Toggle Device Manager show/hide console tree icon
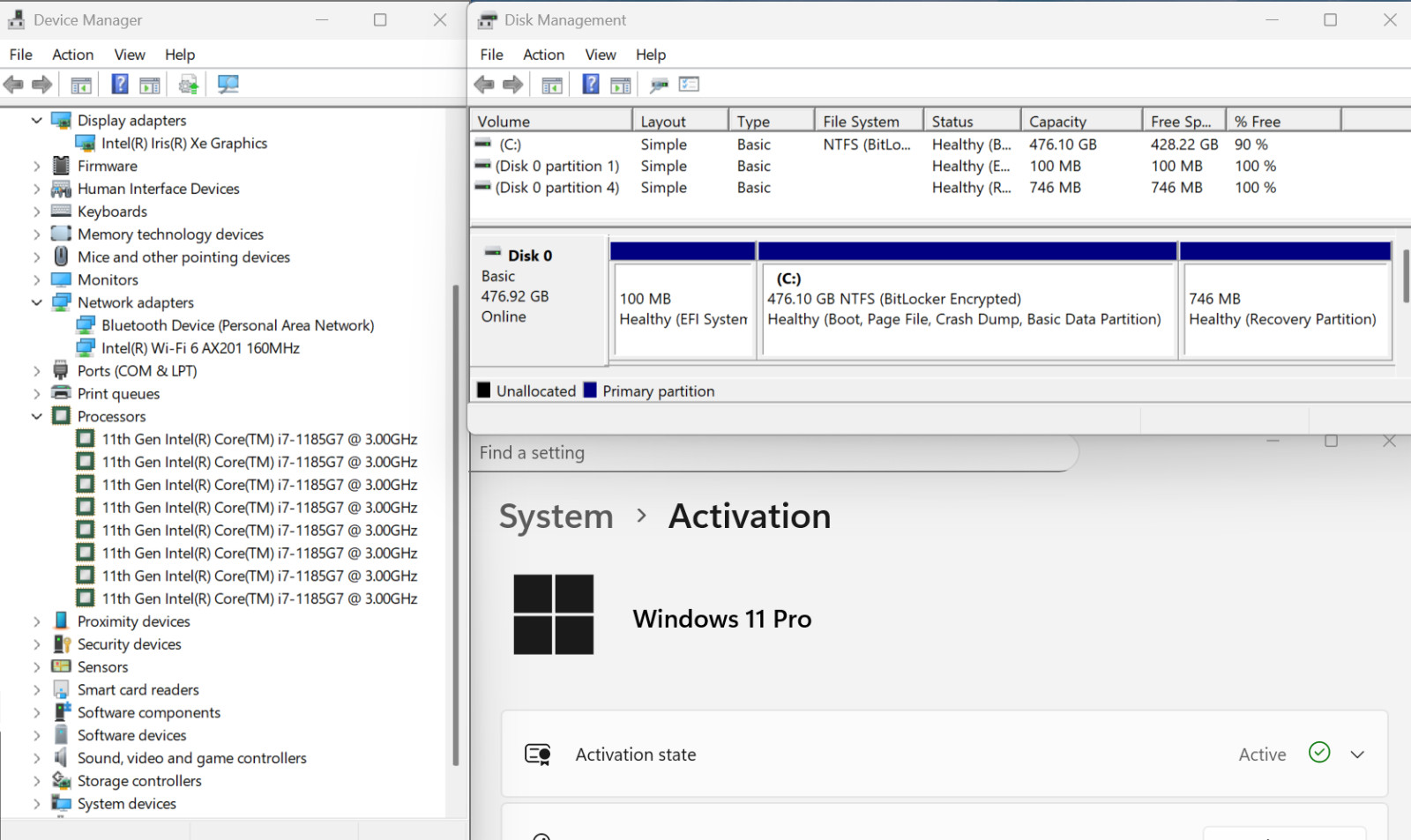 tap(81, 85)
